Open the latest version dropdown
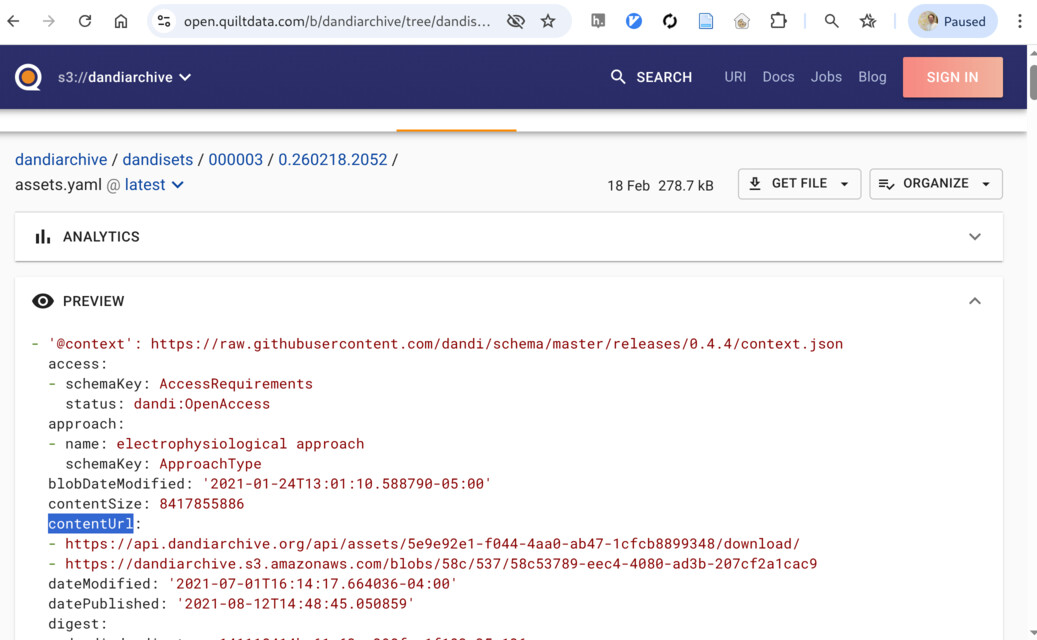 pos(154,184)
